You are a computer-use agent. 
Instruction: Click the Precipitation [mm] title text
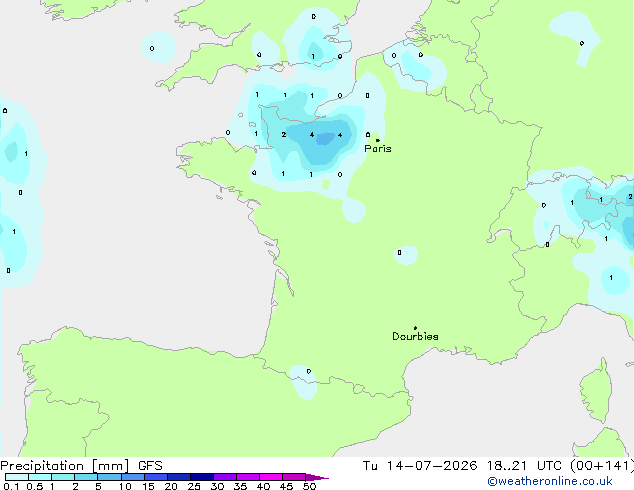(65, 466)
